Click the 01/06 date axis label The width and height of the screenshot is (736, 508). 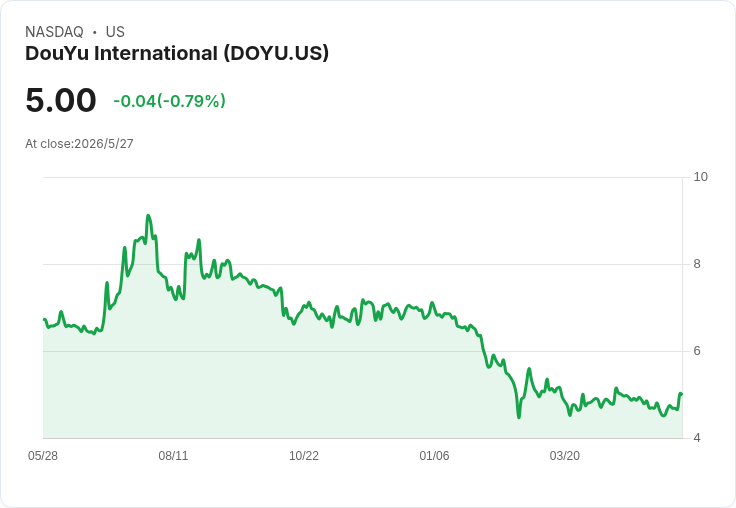pos(434,456)
